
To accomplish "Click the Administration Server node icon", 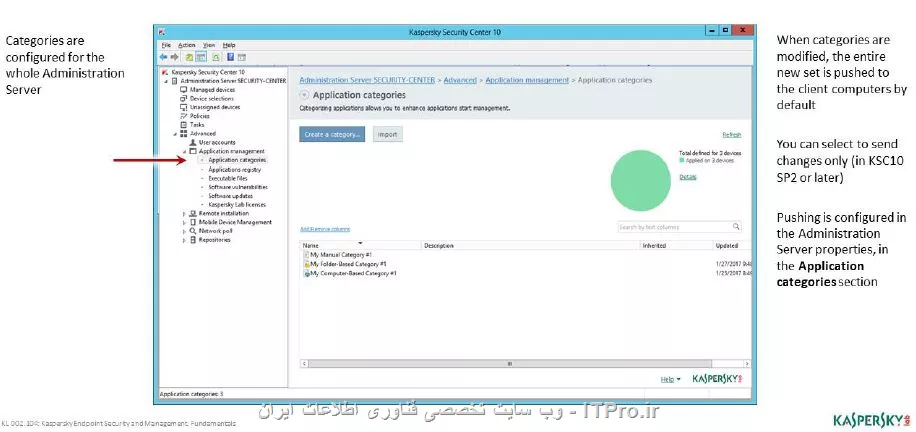I will pyautogui.click(x=175, y=81).
